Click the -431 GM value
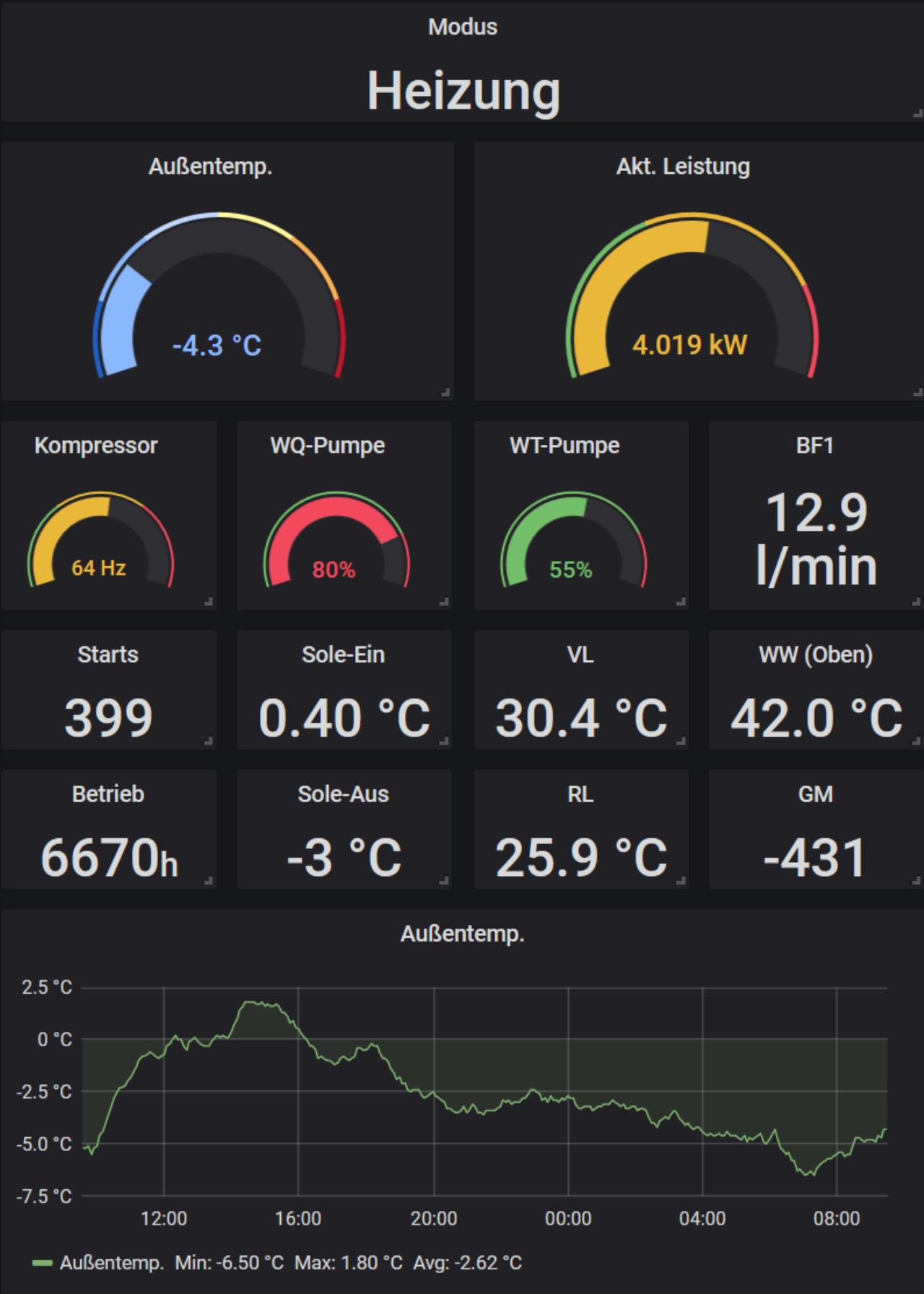924x1294 pixels. coord(816,857)
